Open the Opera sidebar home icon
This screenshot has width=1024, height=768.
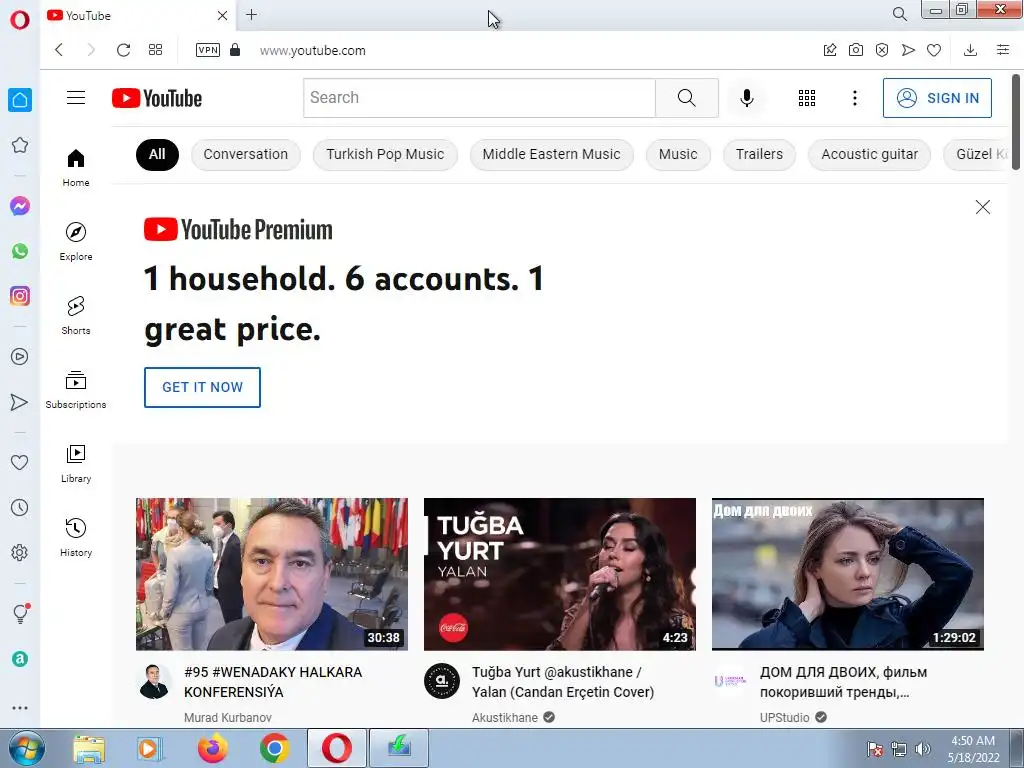(x=20, y=100)
